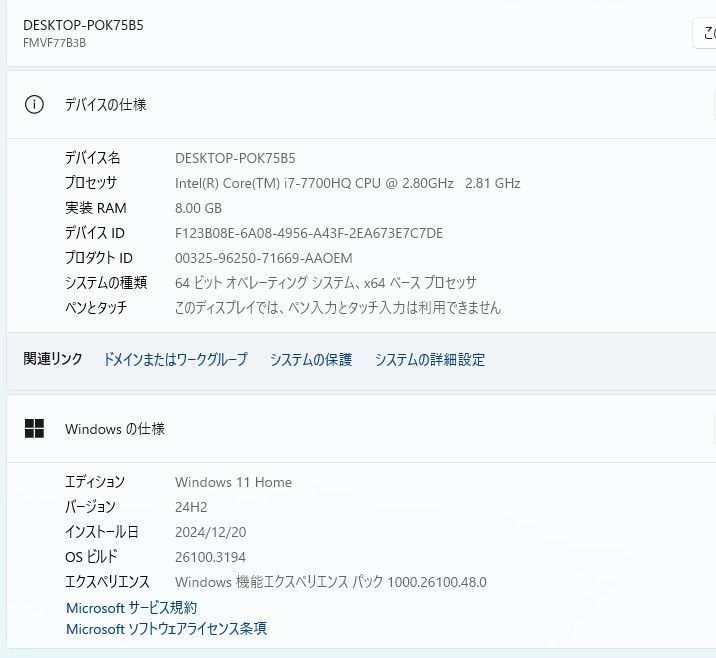Click the デバイス ID label

pos(95,233)
